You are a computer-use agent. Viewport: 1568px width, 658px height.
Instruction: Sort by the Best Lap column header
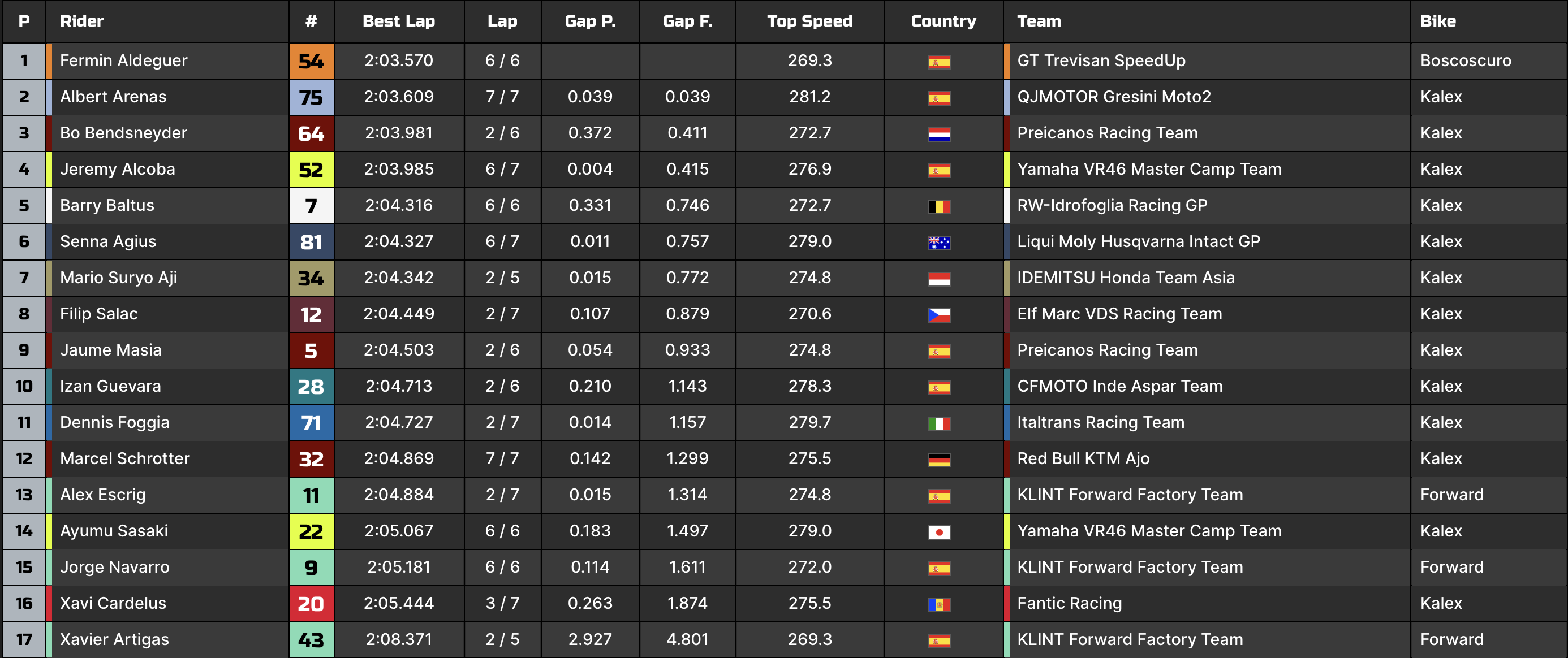coord(399,21)
